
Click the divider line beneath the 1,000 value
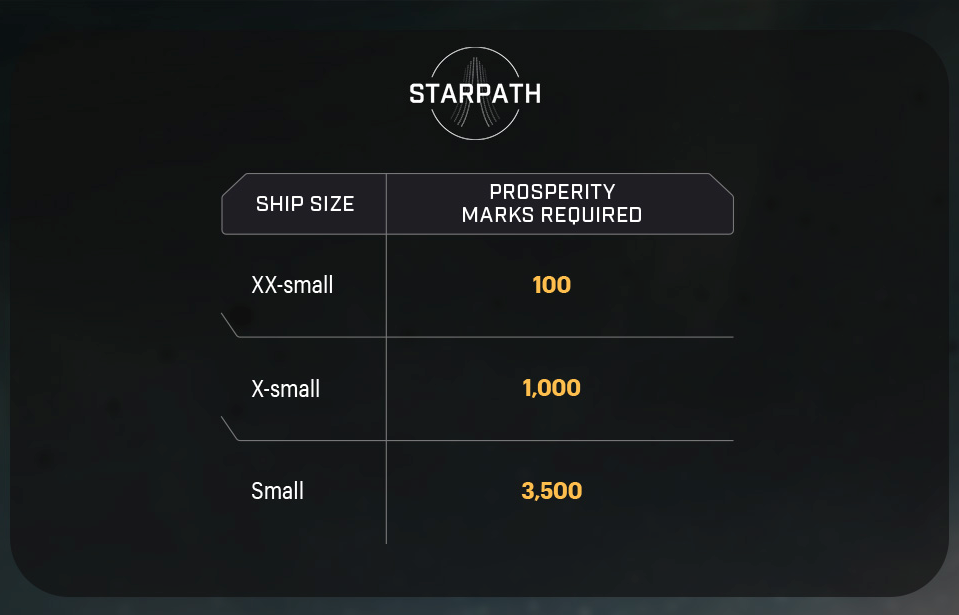coord(552,440)
